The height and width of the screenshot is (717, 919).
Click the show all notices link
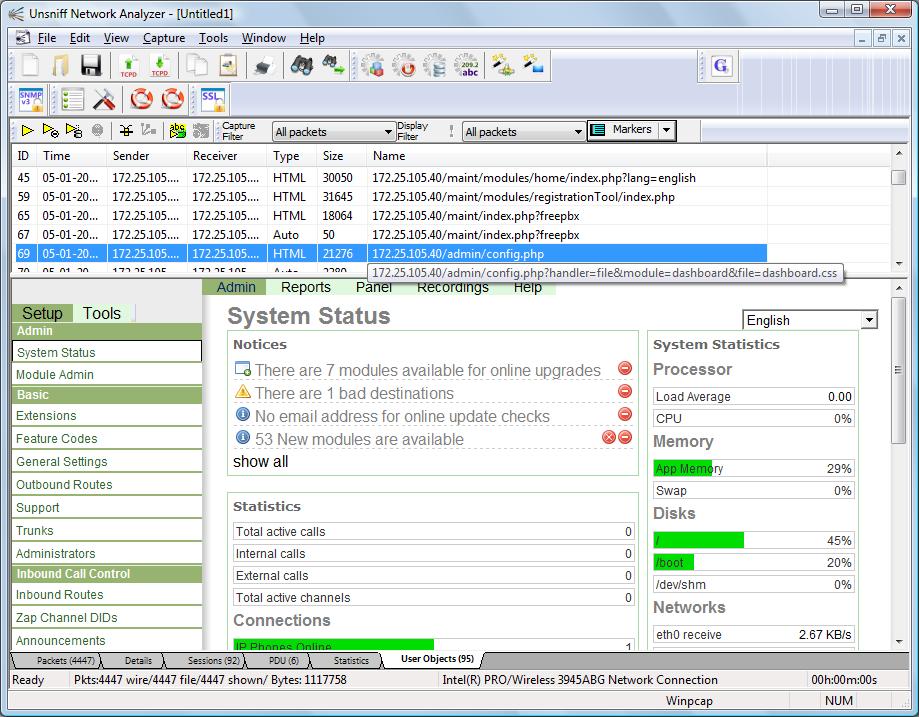(x=260, y=462)
